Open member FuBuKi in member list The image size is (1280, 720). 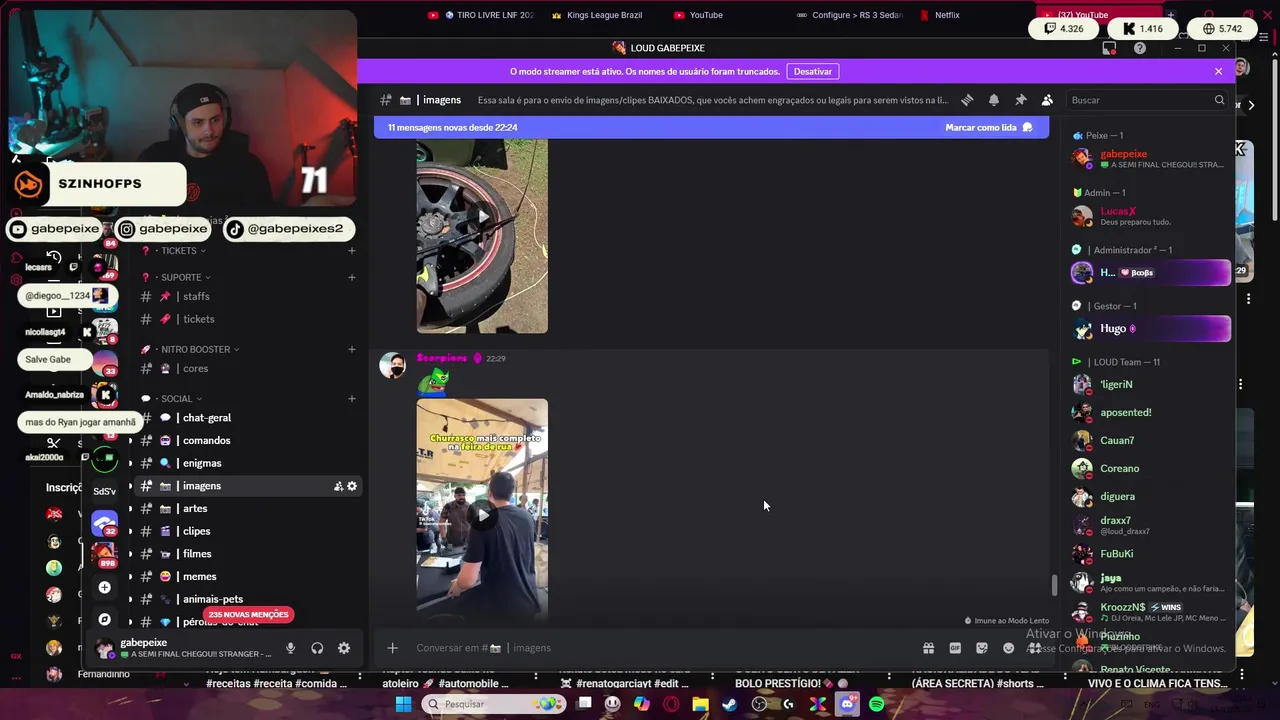[x=1150, y=553]
